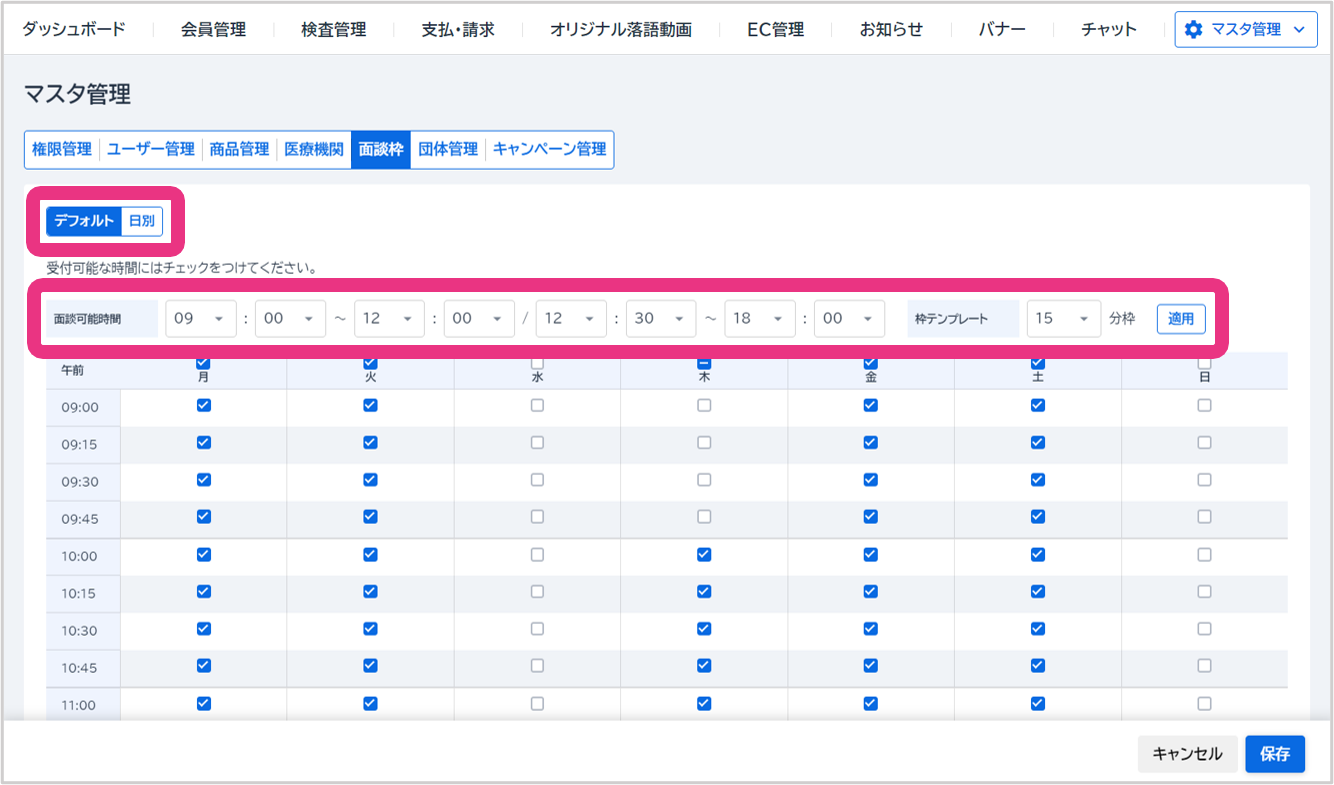Enable the 木 09:30 slot checkbox

tap(704, 480)
